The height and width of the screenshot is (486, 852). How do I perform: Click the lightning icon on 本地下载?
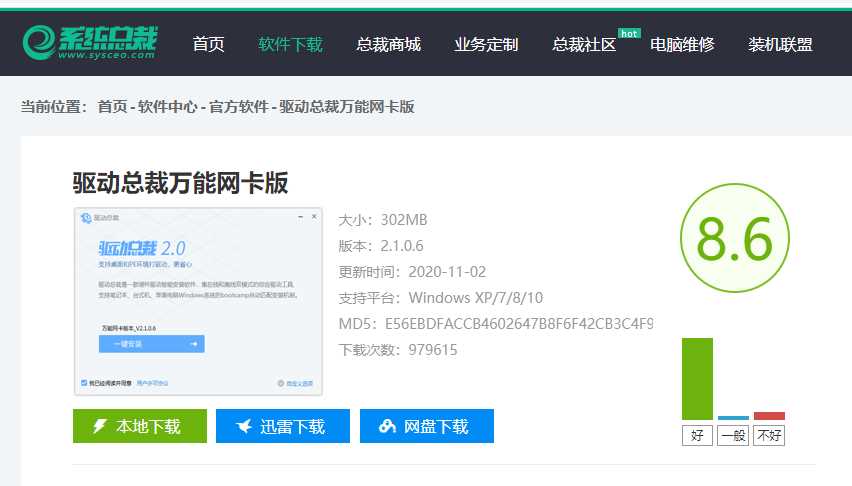[x=99, y=427]
